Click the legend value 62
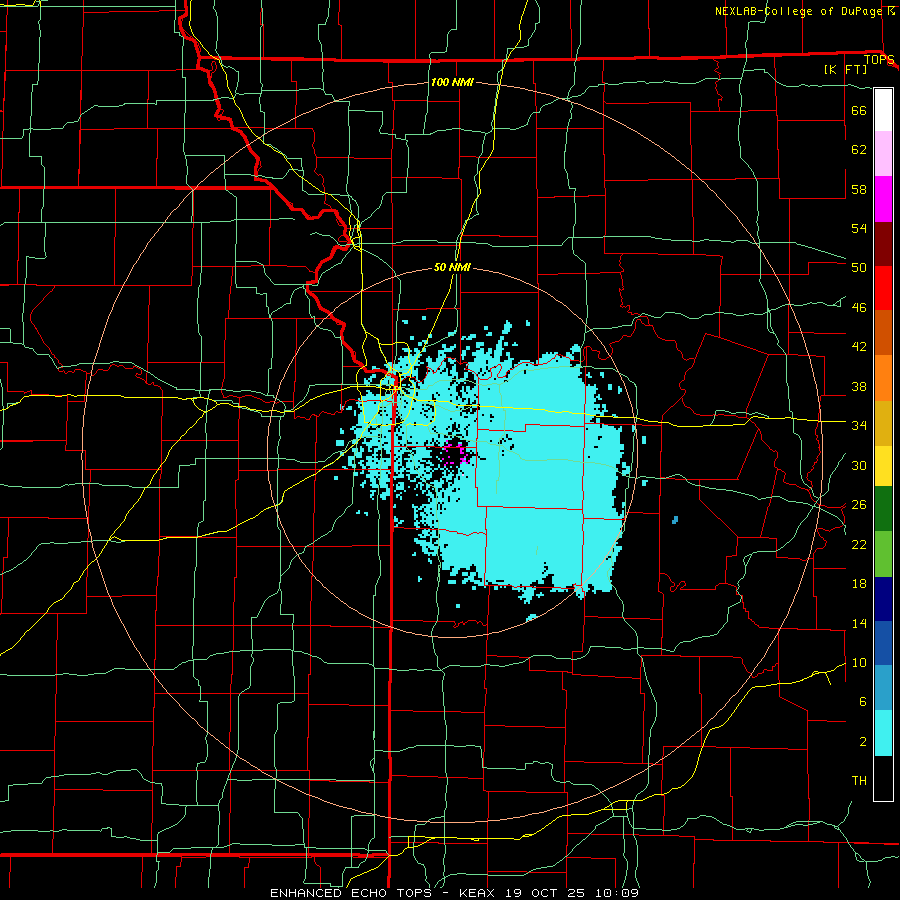 tap(859, 150)
